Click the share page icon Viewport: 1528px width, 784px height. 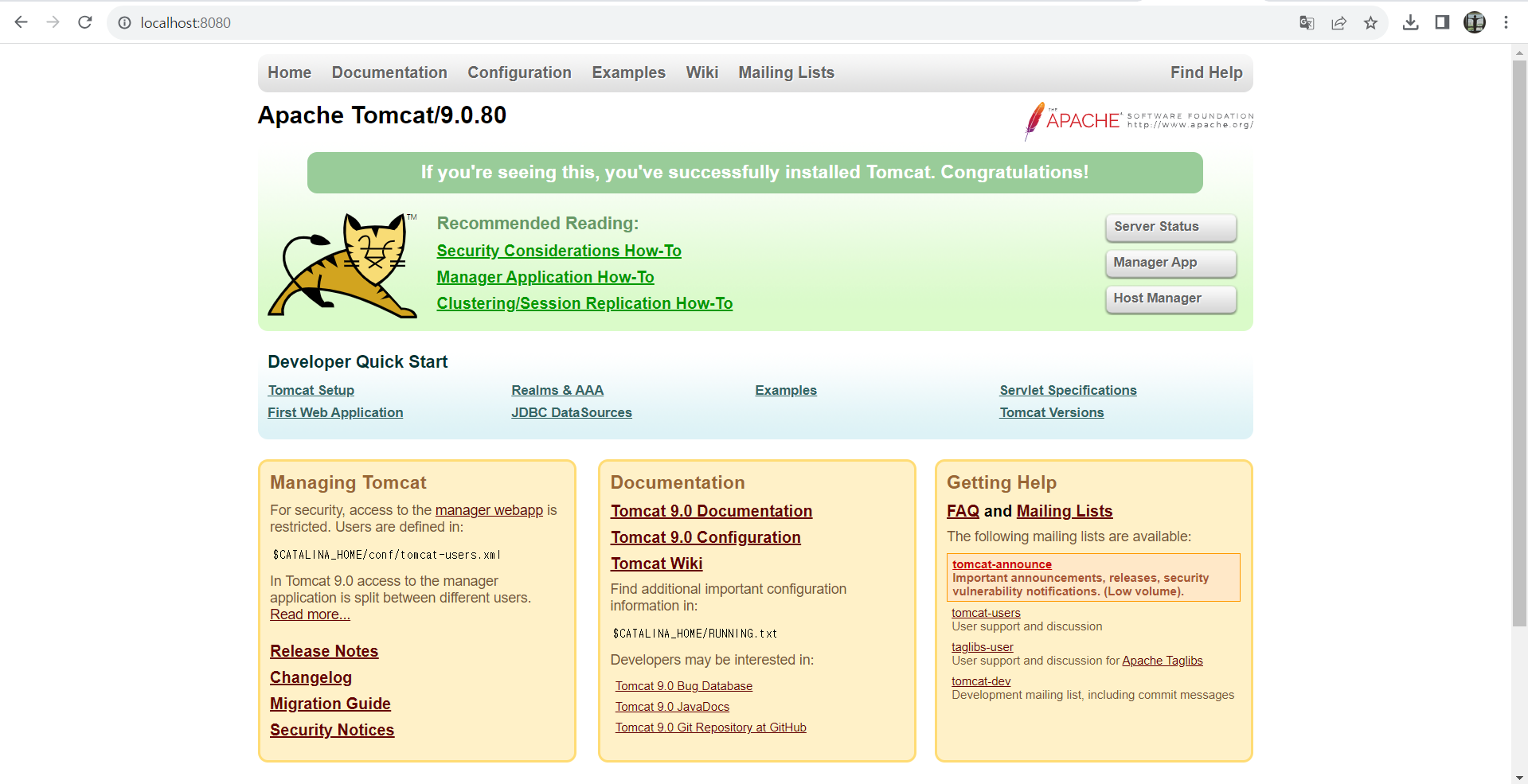pos(1338,23)
